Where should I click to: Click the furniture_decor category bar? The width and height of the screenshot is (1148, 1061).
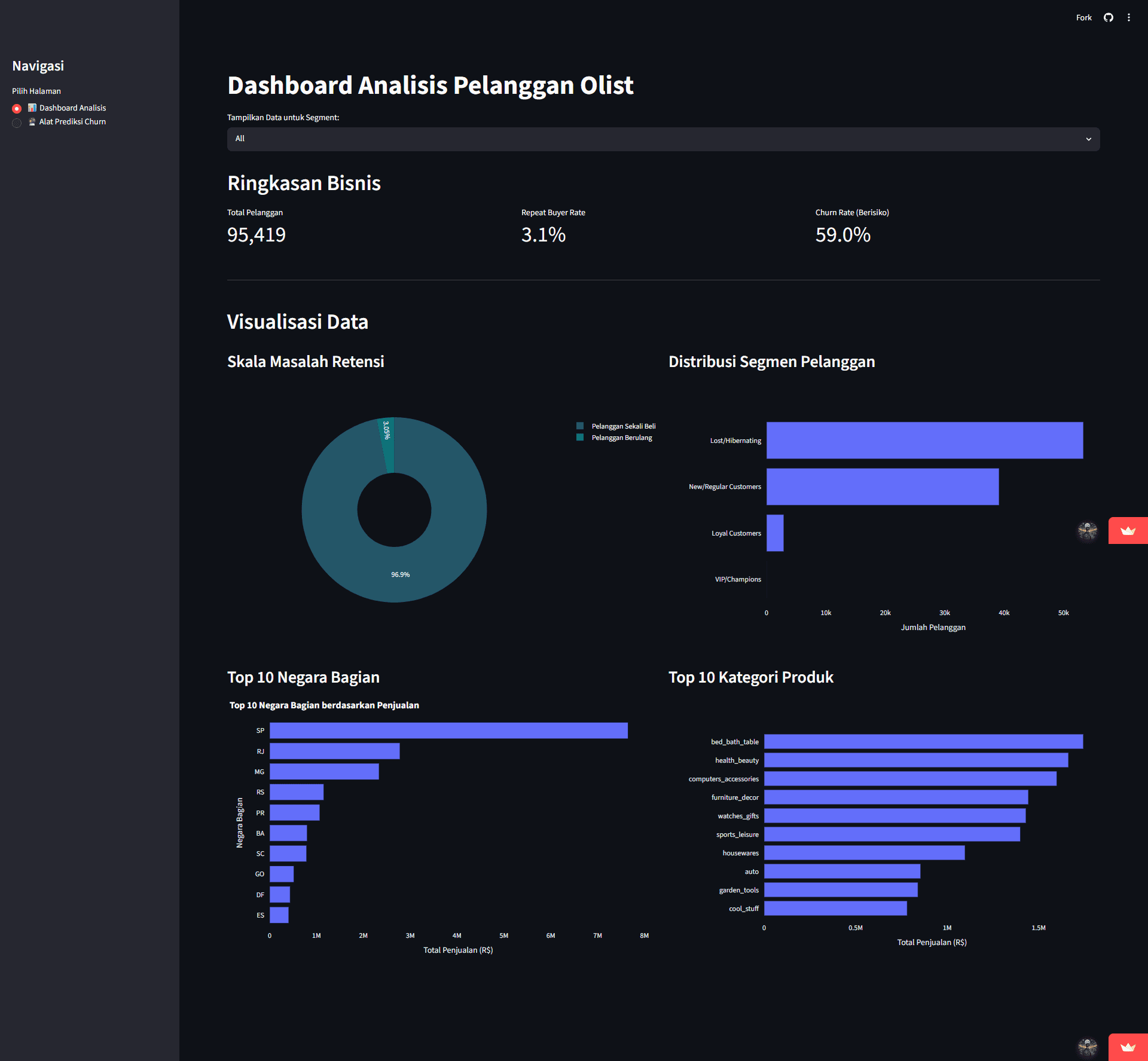coord(896,797)
